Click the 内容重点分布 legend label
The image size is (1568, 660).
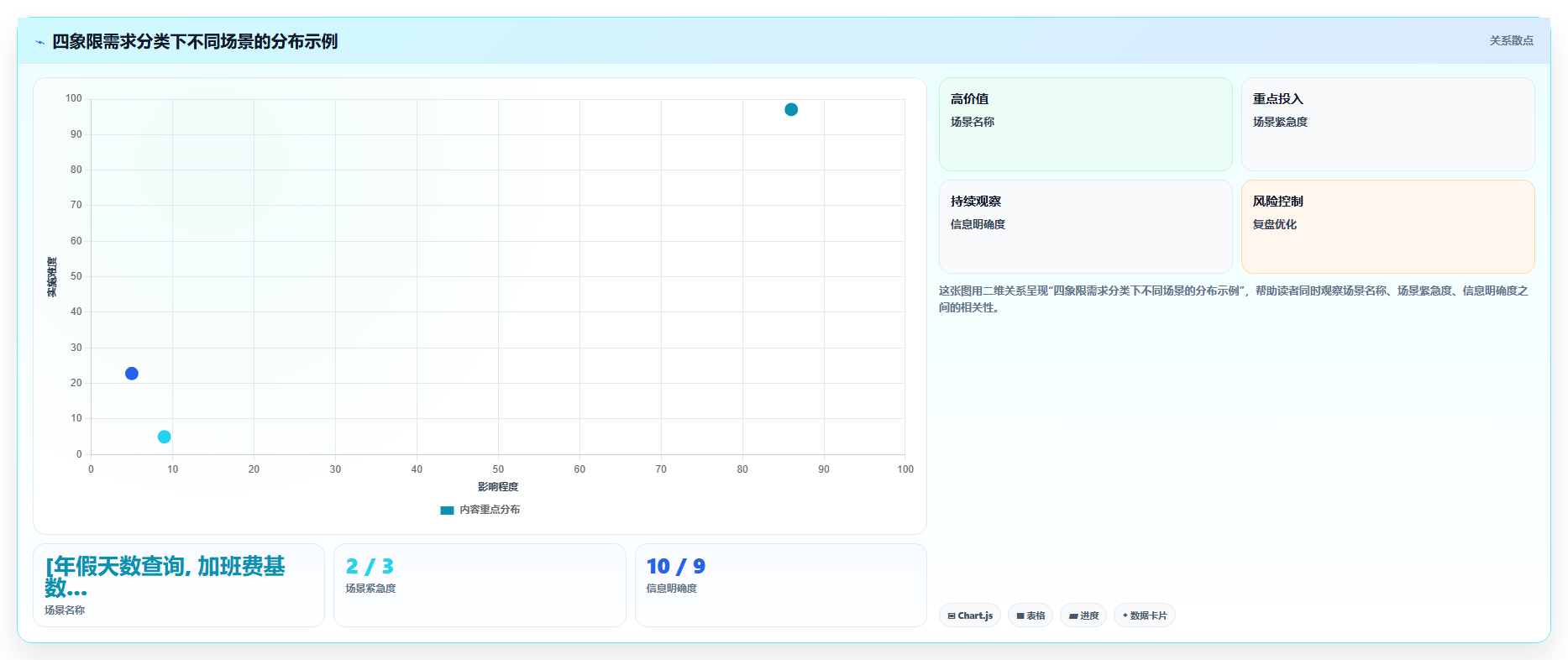tap(490, 510)
